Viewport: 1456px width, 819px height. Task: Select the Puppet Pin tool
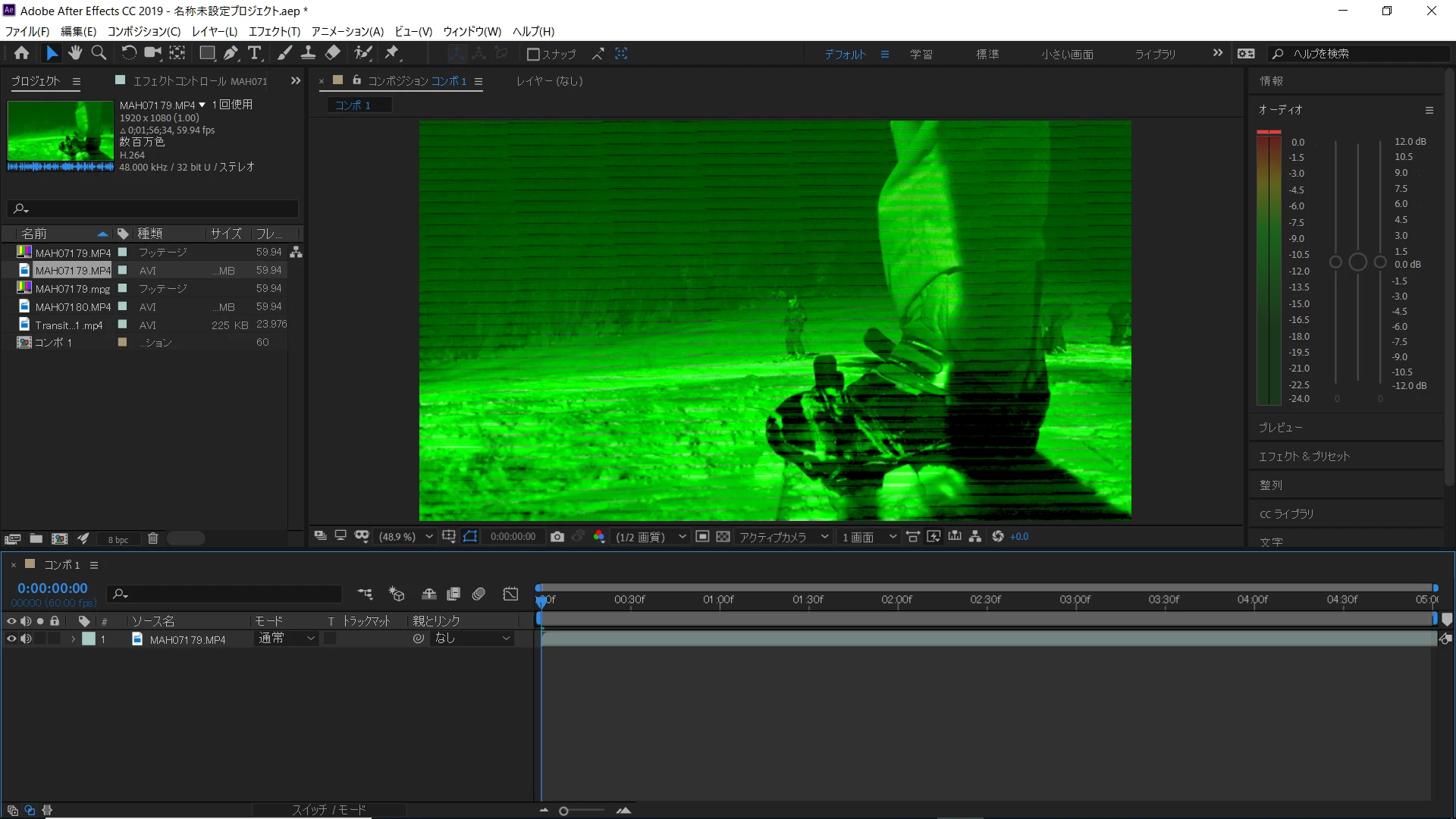[x=392, y=53]
